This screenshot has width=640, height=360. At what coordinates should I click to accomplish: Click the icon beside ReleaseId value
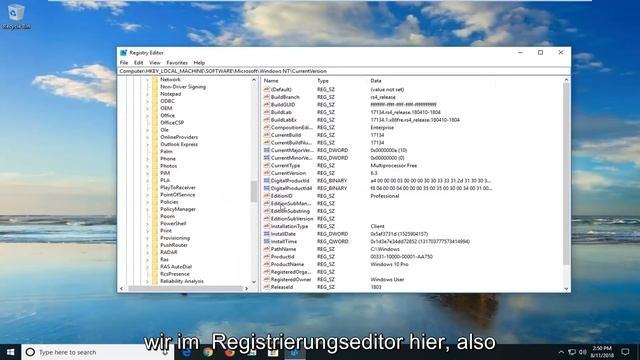[x=267, y=287]
